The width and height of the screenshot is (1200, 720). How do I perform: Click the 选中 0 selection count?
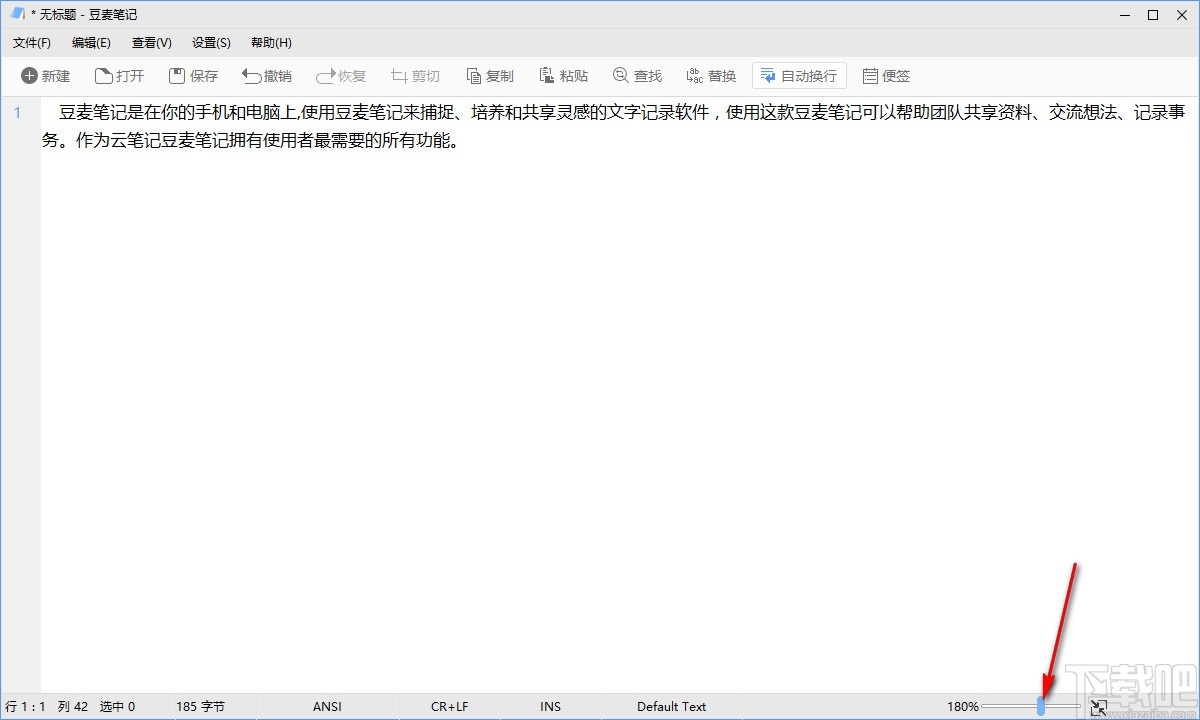click(117, 706)
